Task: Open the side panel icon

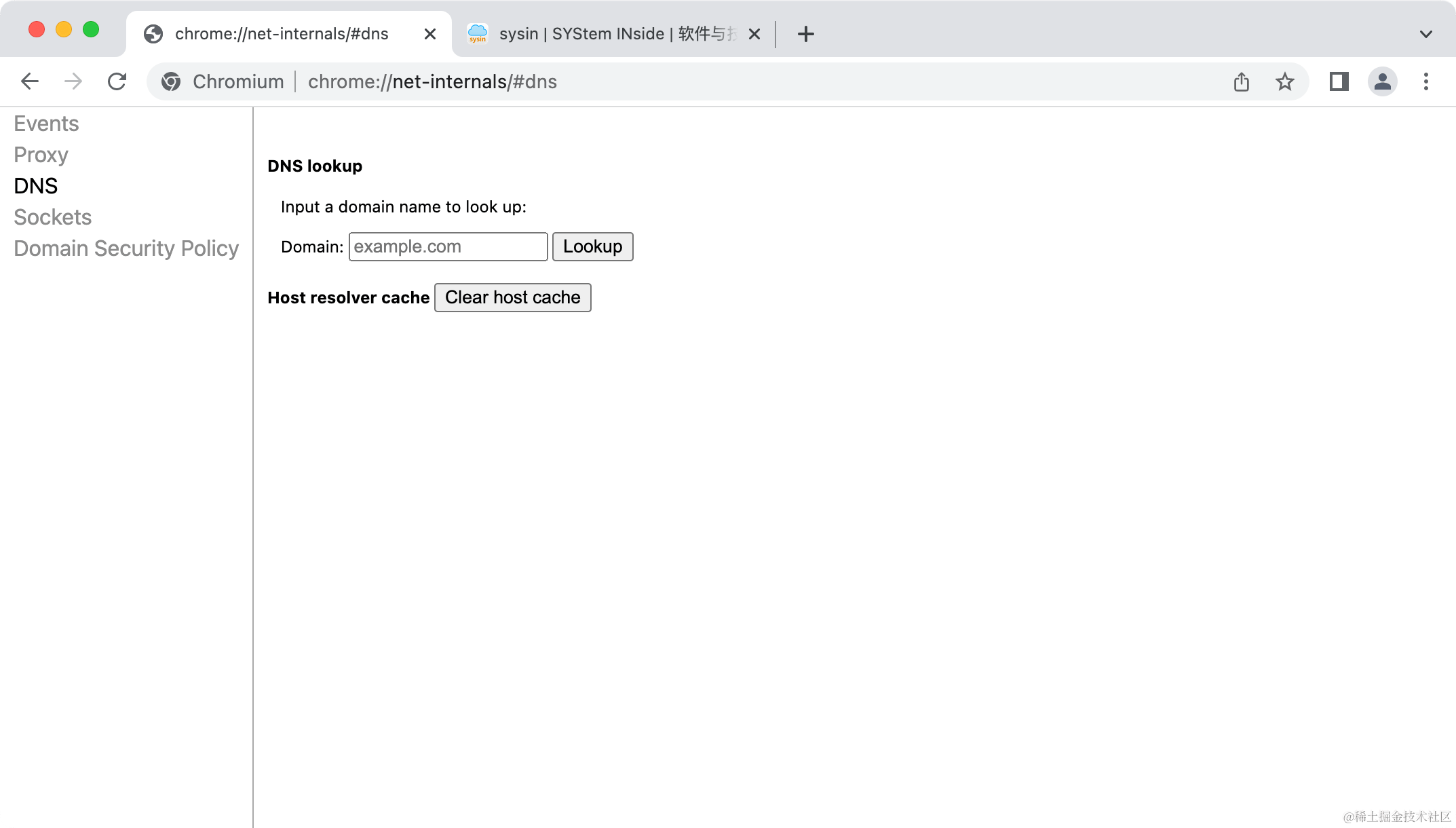Action: pos(1338,81)
